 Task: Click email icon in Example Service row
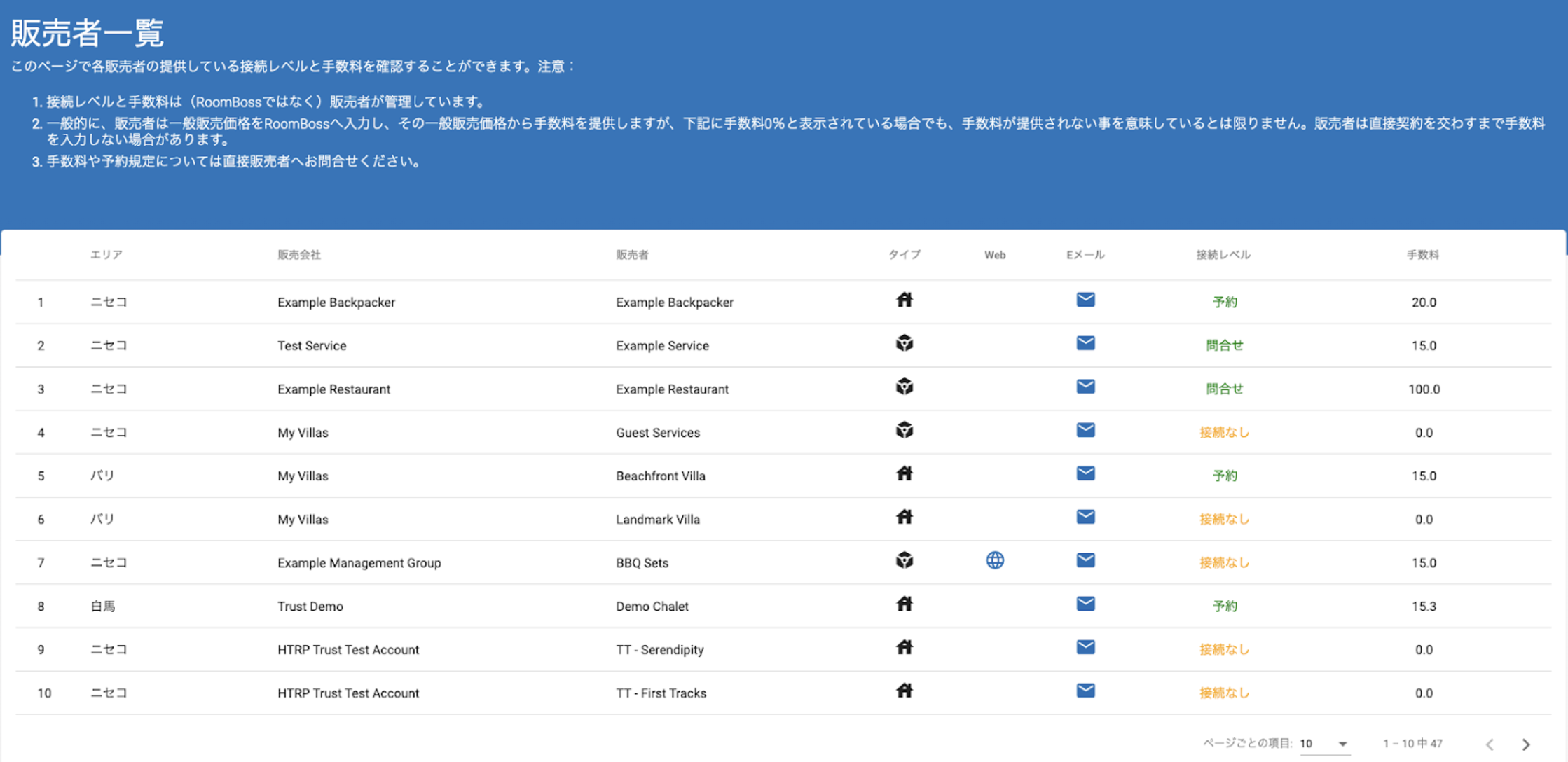point(1085,344)
